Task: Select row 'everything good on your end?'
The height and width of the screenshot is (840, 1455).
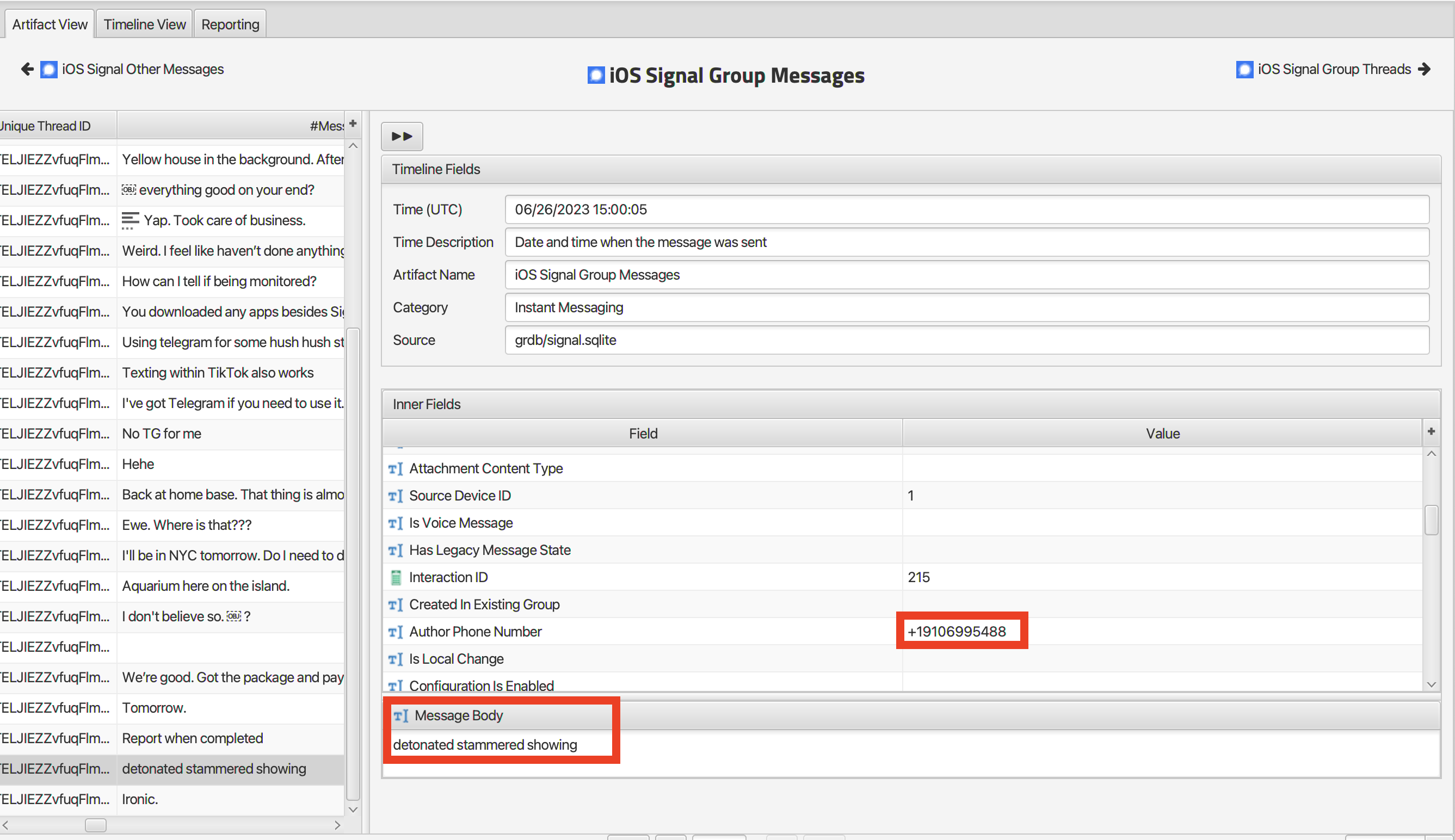Action: coord(172,190)
